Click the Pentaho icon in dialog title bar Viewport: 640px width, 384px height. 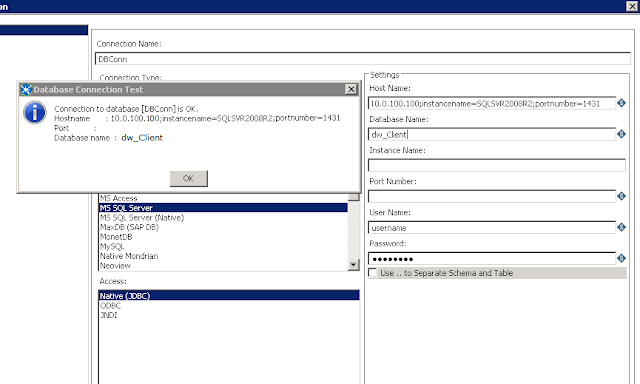[26, 89]
